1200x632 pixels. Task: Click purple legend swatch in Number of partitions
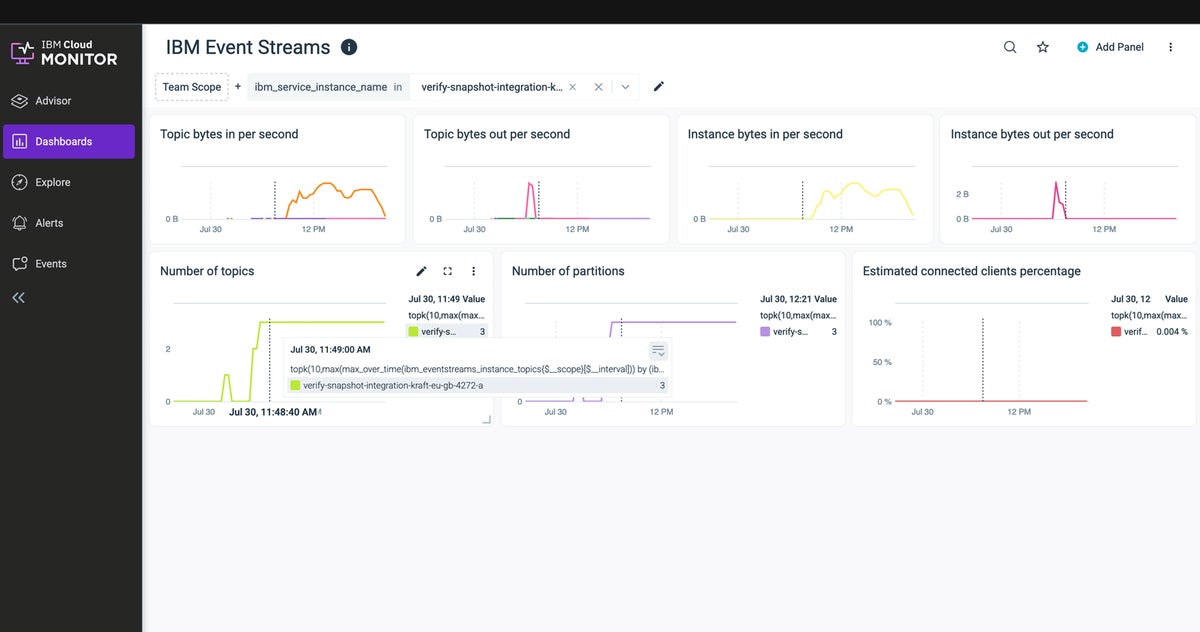pos(765,331)
